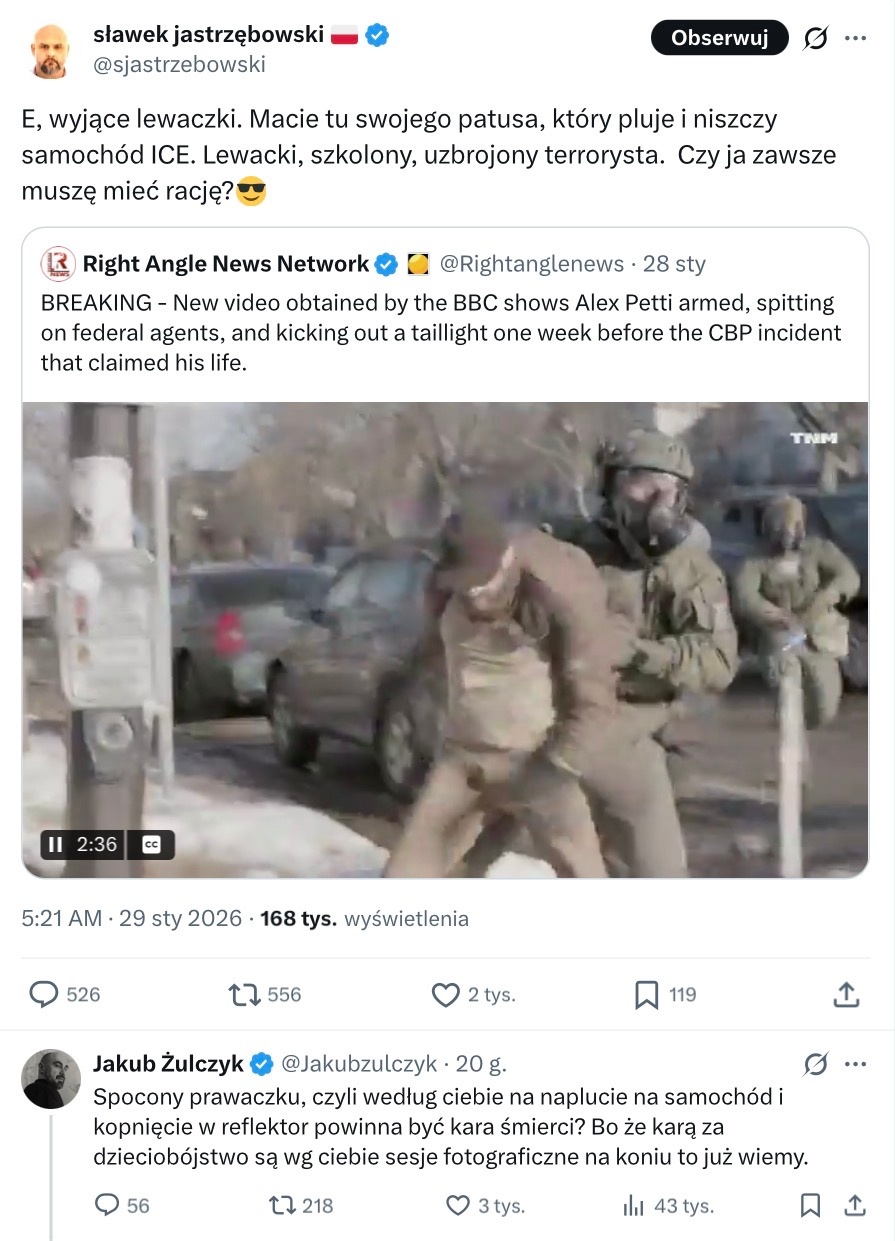Toggle closed captions on video
The width and height of the screenshot is (895, 1241).
point(152,845)
